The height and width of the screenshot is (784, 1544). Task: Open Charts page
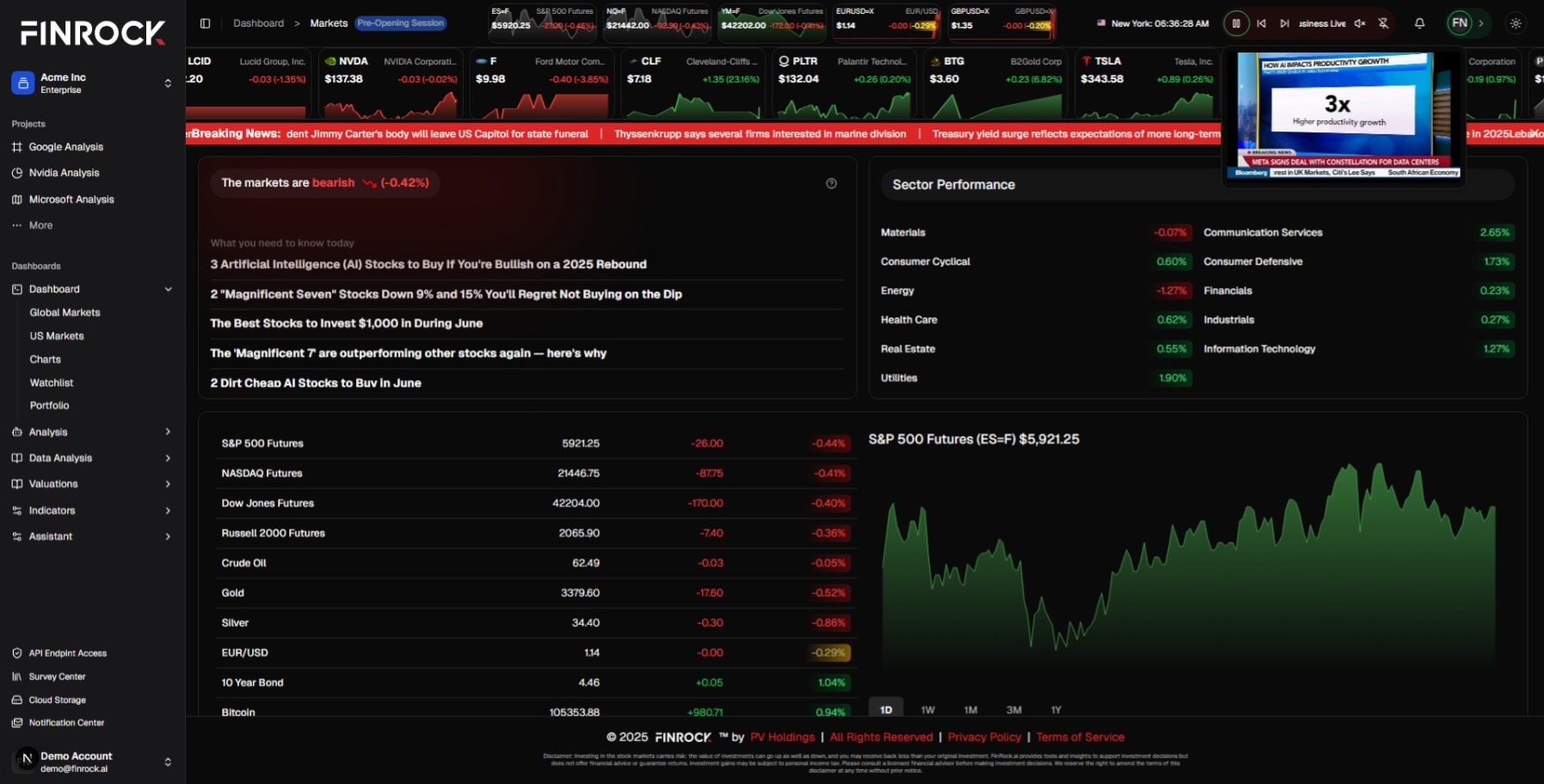[46, 359]
